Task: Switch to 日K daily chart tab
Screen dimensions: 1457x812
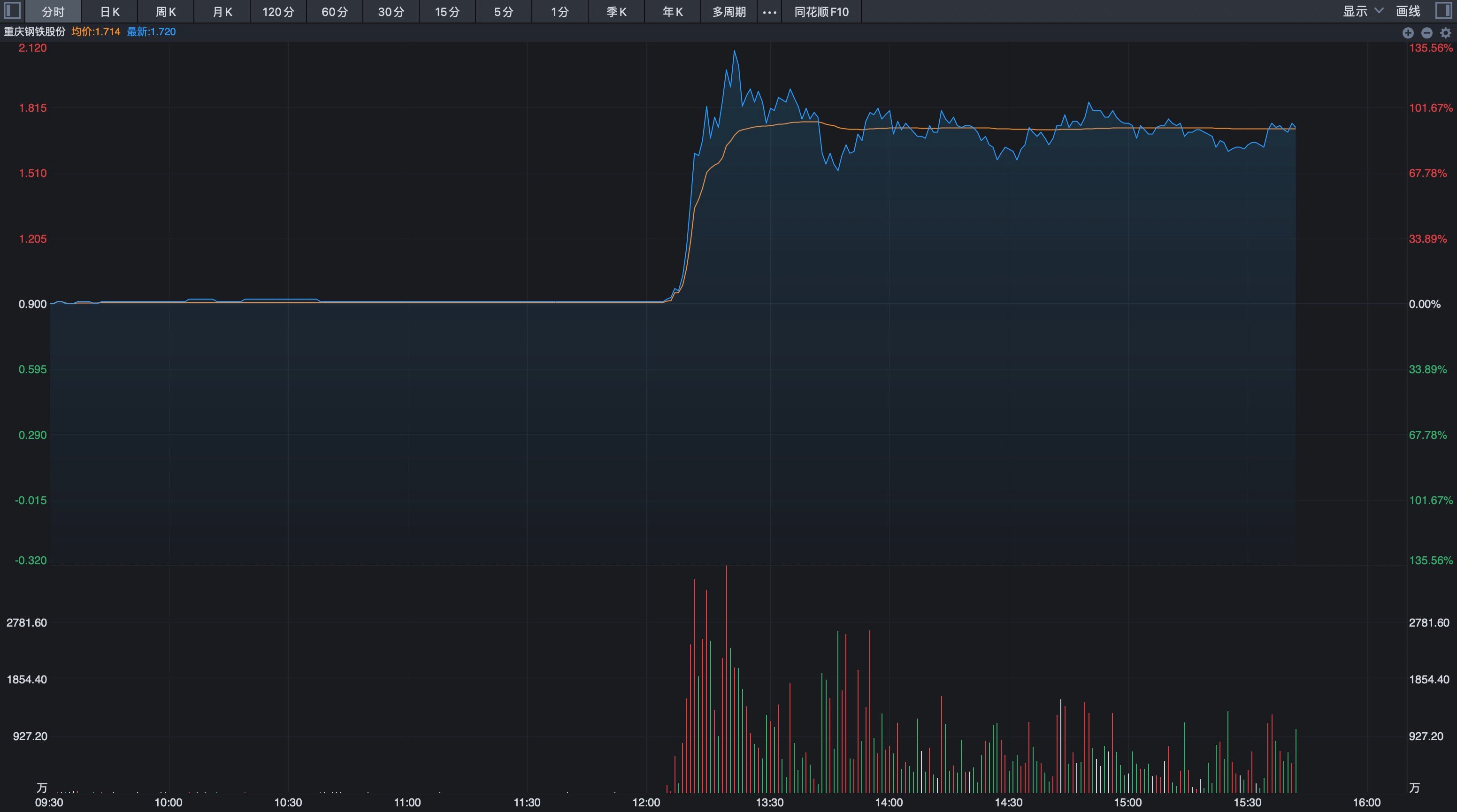Action: [110, 12]
